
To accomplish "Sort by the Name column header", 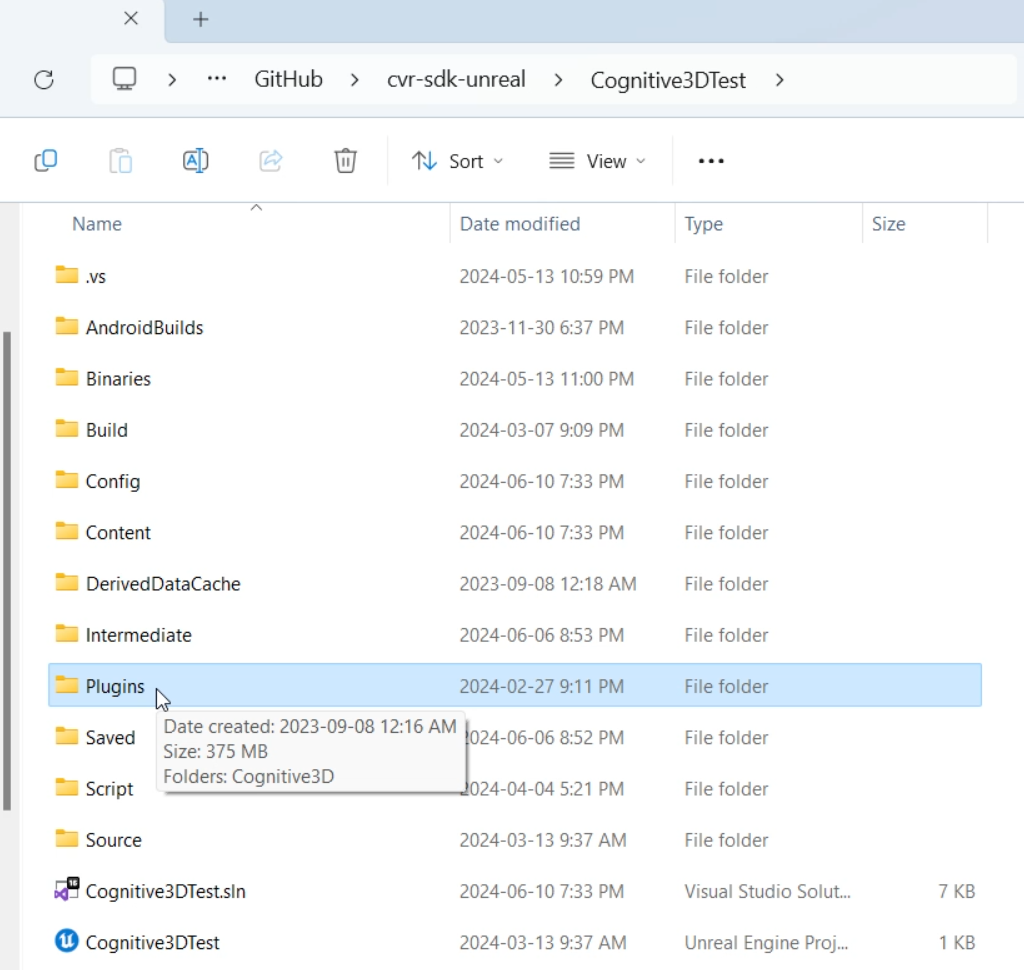I will coord(97,224).
